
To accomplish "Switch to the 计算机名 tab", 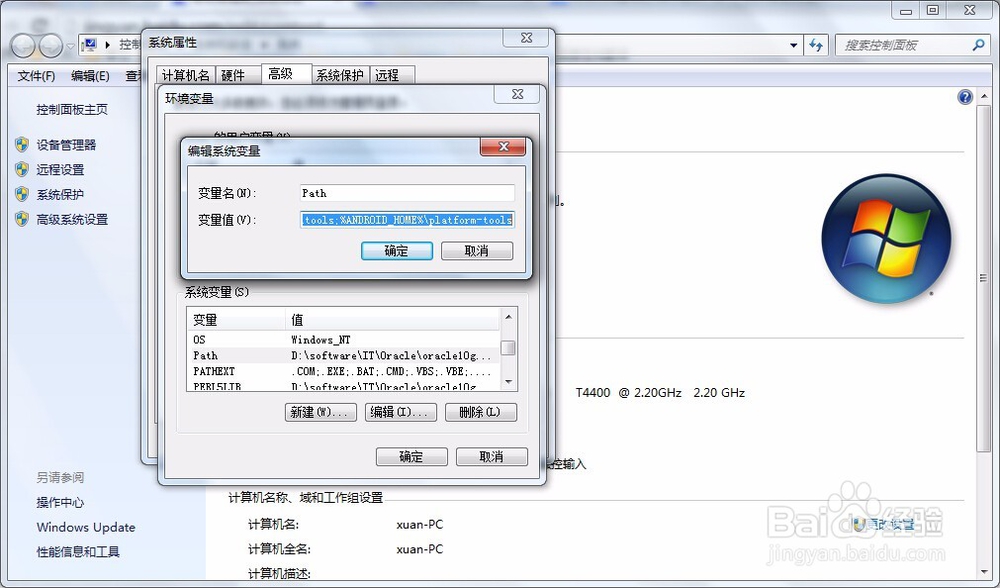I will pyautogui.click(x=185, y=74).
